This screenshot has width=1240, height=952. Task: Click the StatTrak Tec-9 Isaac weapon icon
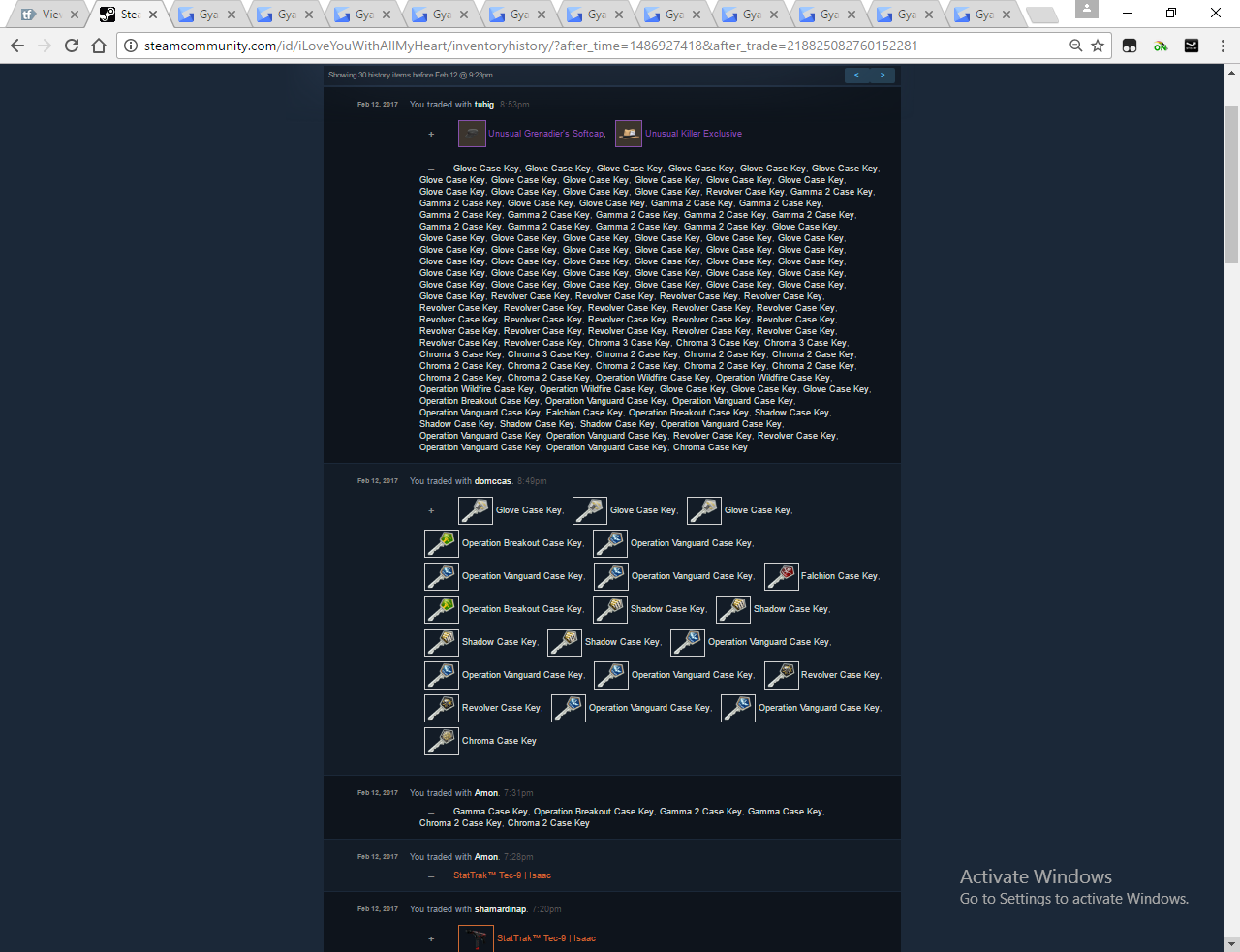click(x=476, y=938)
